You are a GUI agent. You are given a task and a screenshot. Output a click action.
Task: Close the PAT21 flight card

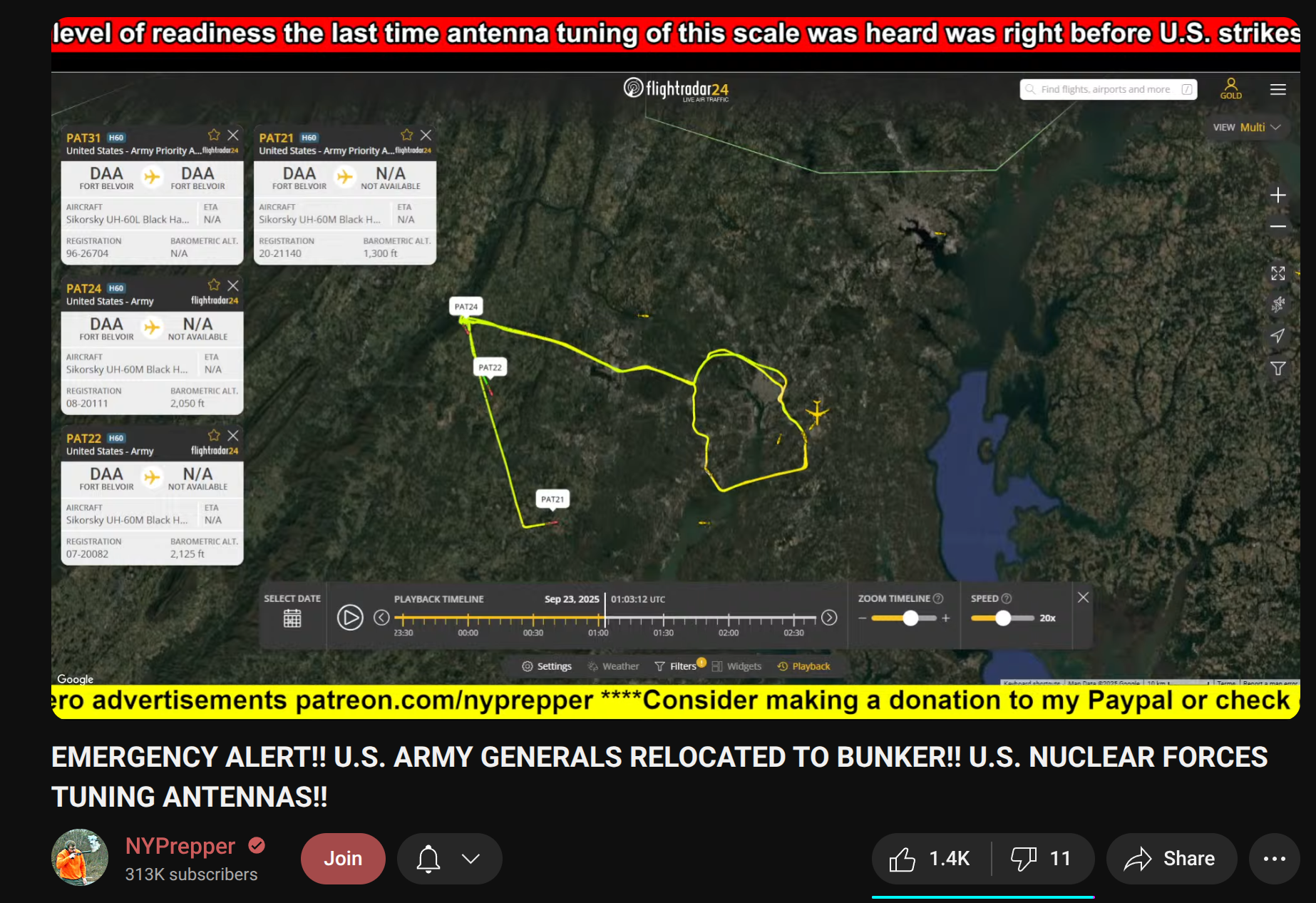click(x=426, y=135)
